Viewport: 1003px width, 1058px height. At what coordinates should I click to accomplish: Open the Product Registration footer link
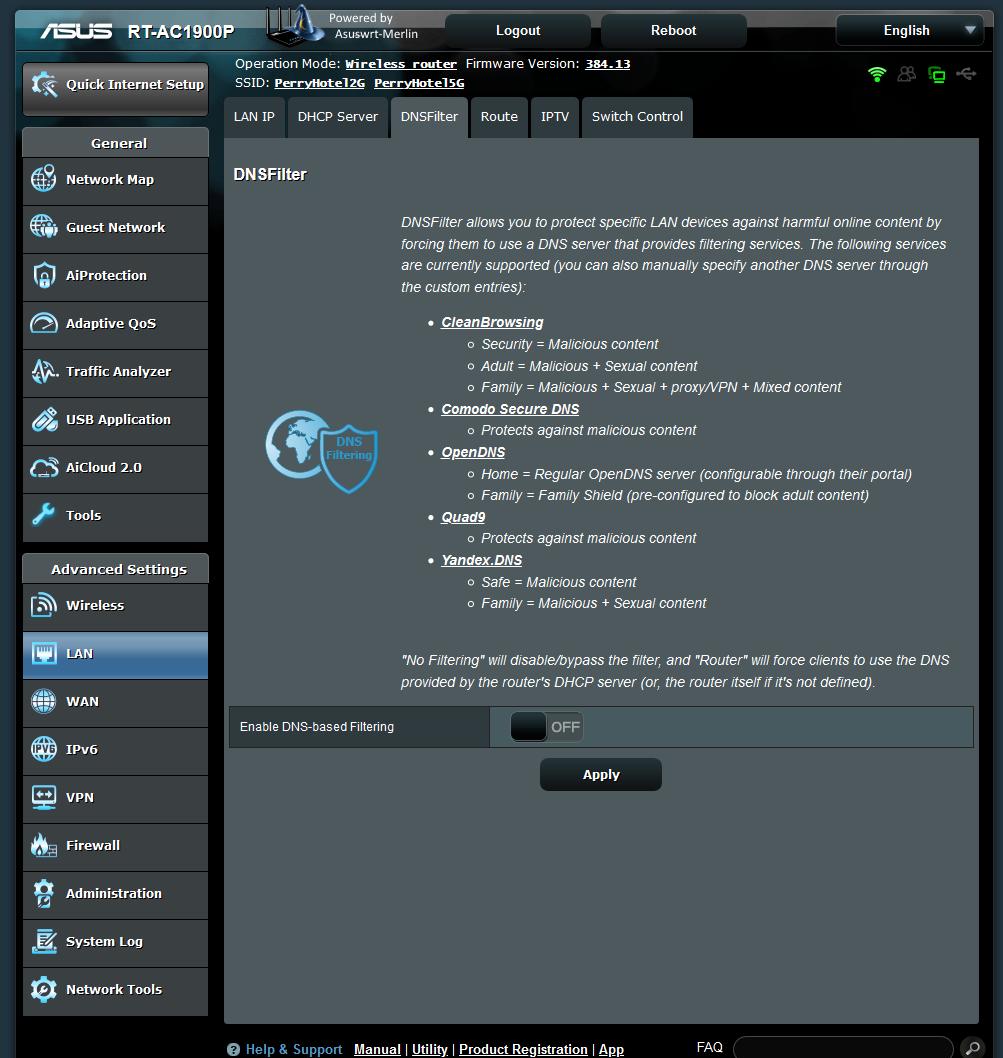(523, 1049)
